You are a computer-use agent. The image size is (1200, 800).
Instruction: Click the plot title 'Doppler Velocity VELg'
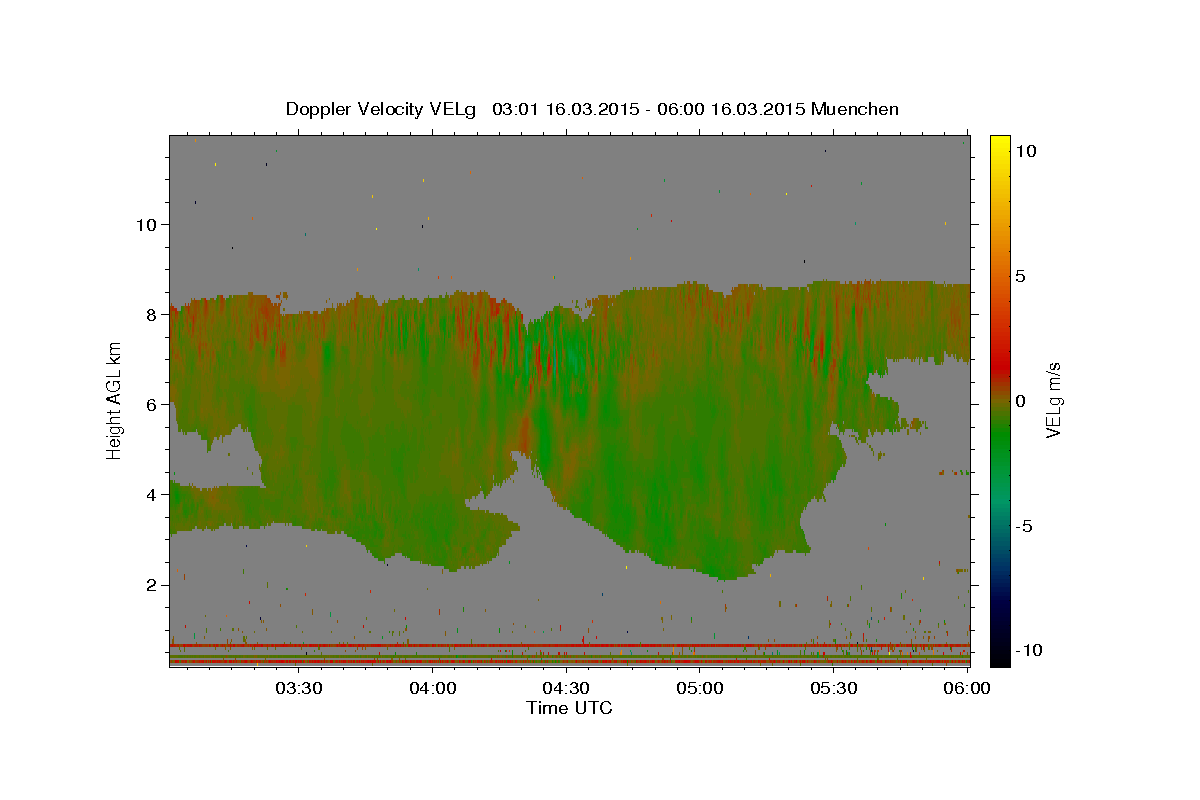click(383, 109)
